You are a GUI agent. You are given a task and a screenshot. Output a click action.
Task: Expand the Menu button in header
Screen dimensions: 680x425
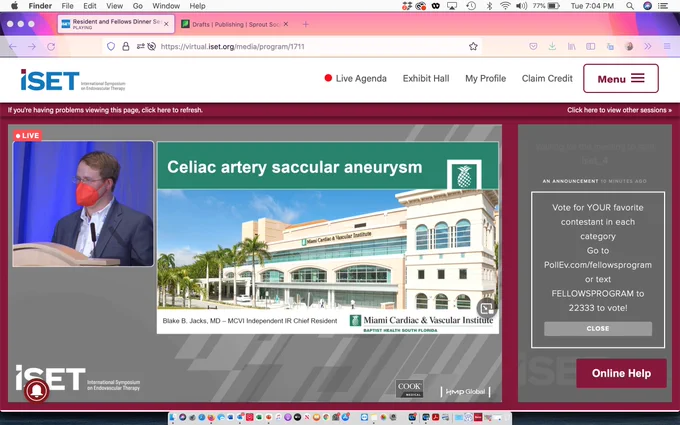[x=621, y=78]
